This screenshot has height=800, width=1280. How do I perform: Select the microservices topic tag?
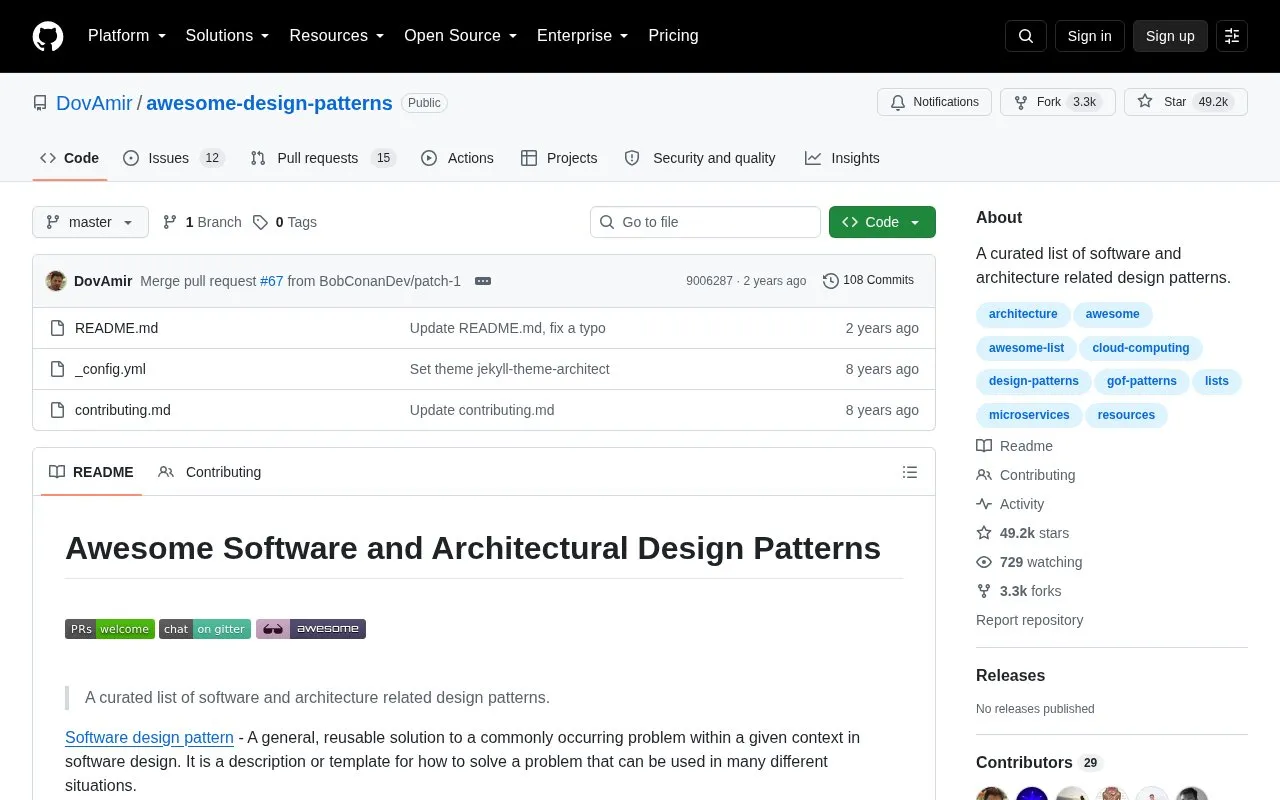(x=1029, y=415)
